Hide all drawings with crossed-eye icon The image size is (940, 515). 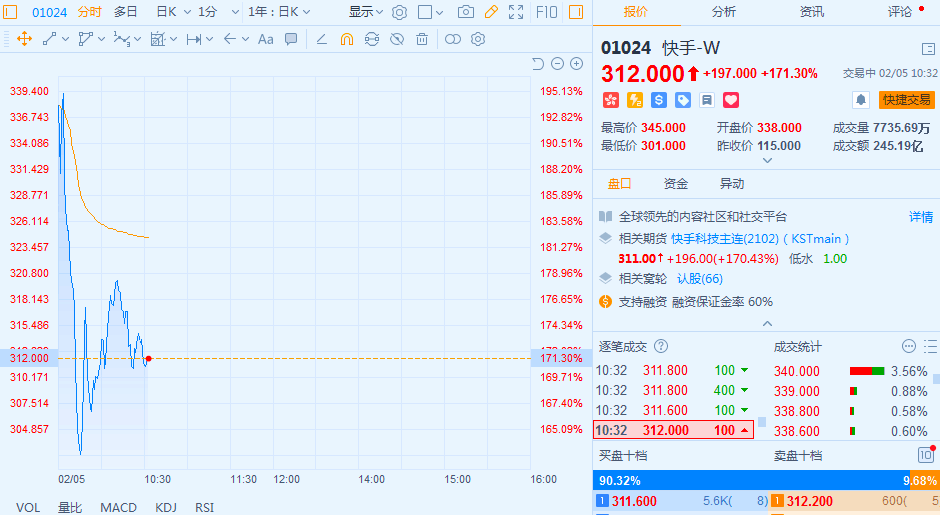397,40
